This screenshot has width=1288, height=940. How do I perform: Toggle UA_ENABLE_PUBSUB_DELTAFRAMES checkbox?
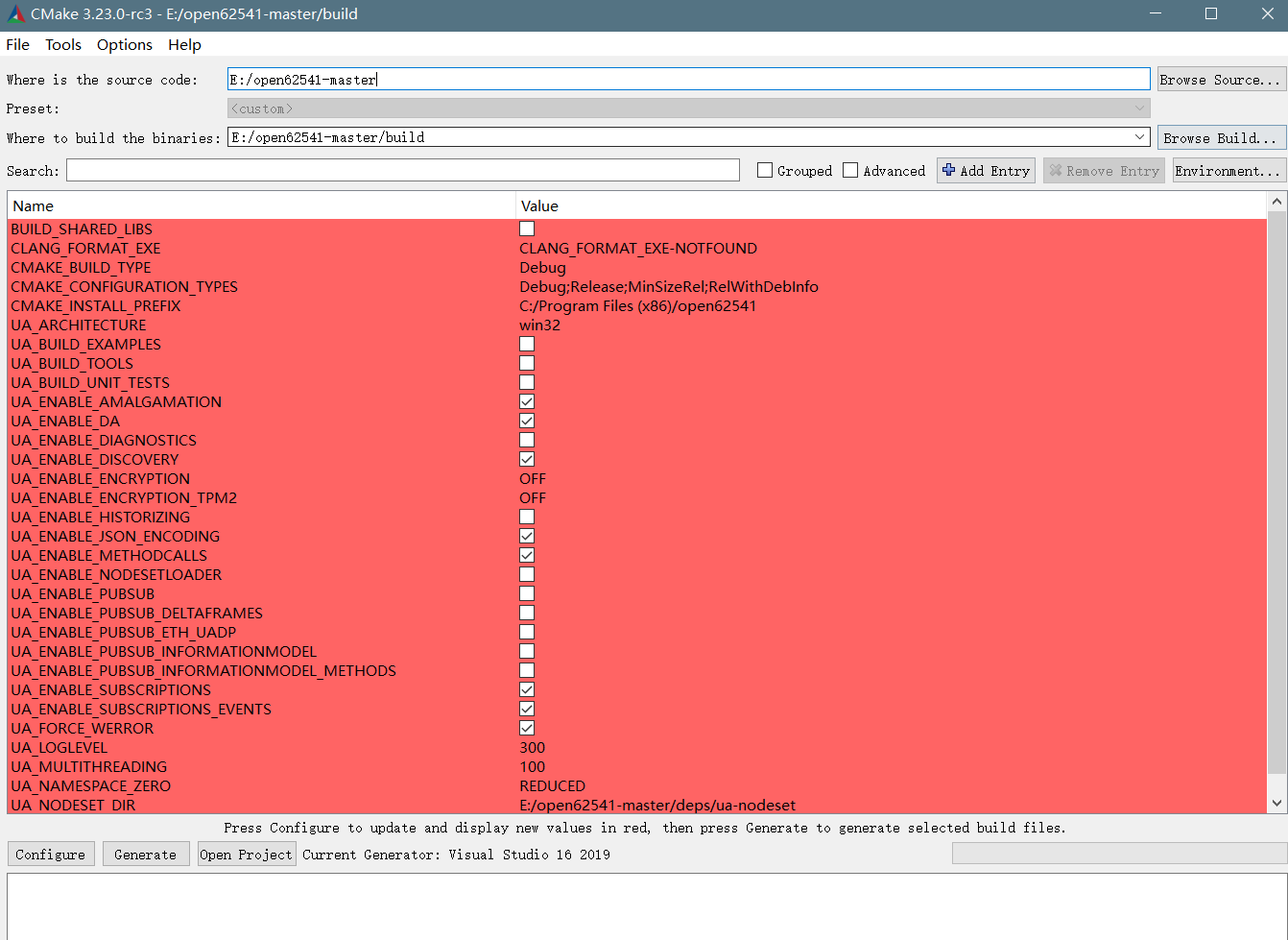(x=527, y=613)
